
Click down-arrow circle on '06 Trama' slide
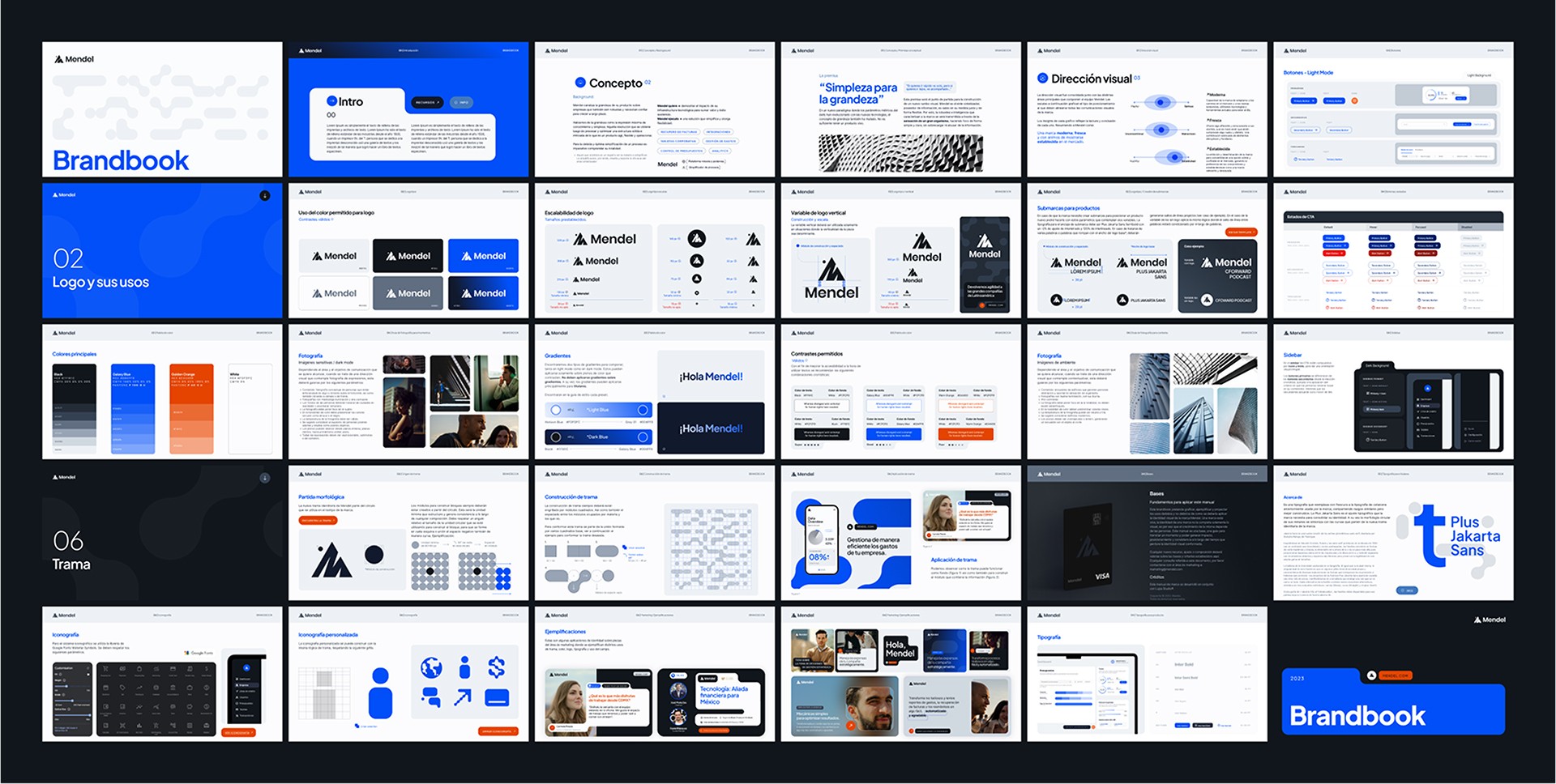[264, 478]
